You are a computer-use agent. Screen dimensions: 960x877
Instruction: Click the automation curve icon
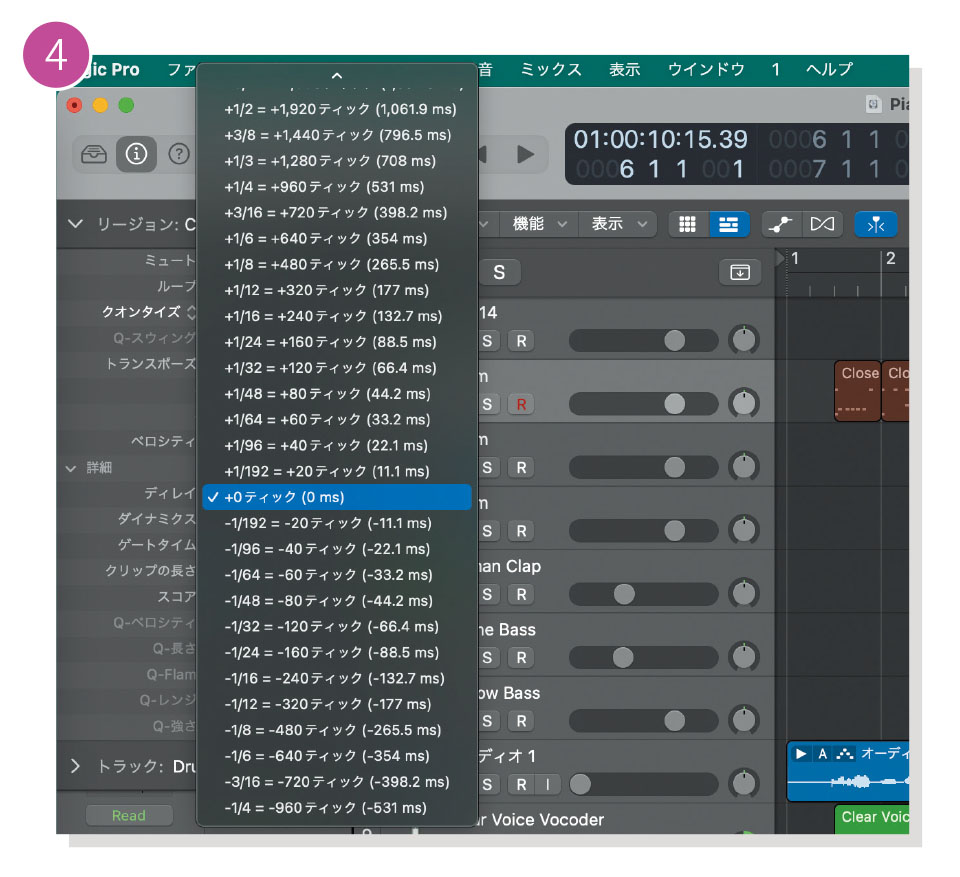click(781, 224)
